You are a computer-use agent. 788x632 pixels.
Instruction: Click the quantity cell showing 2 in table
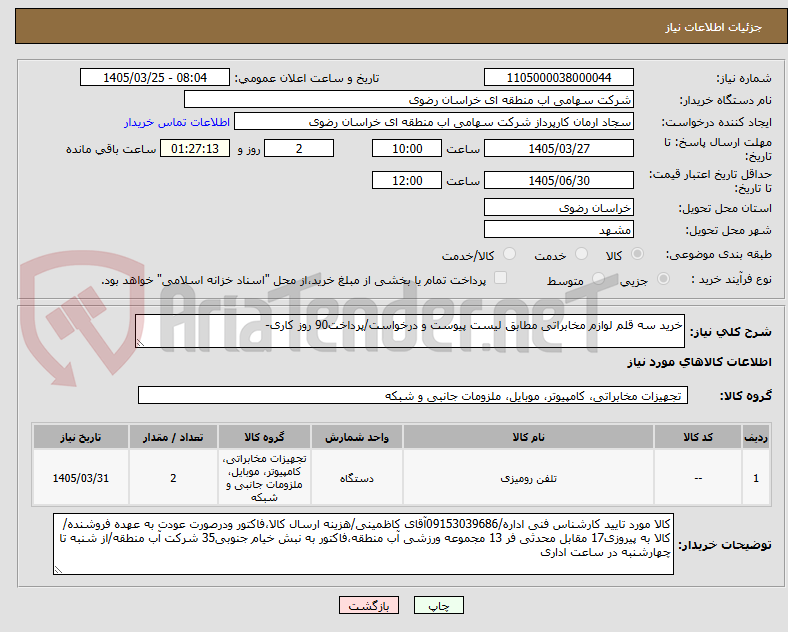click(x=173, y=478)
